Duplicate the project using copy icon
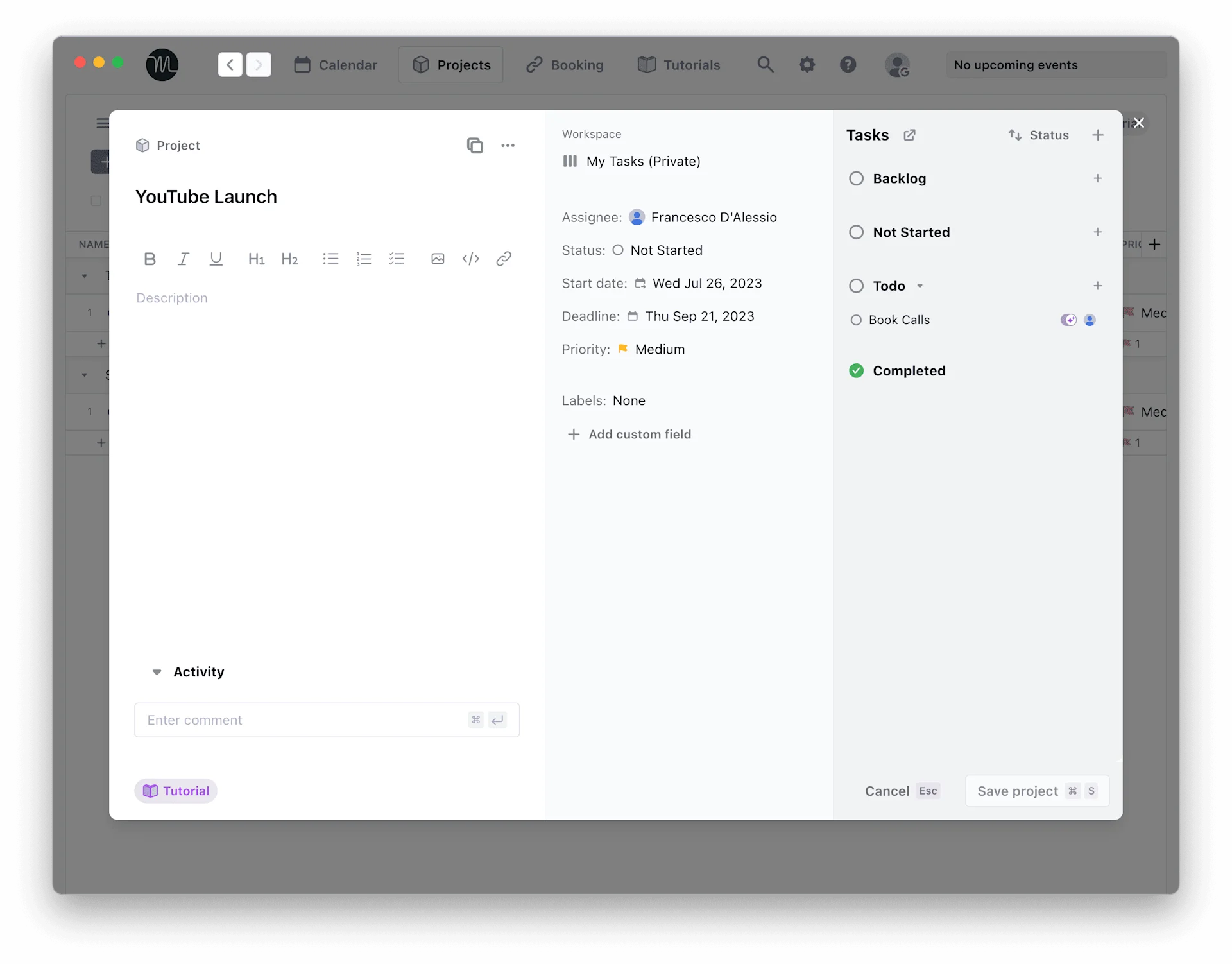This screenshot has width=1232, height=964. click(475, 146)
